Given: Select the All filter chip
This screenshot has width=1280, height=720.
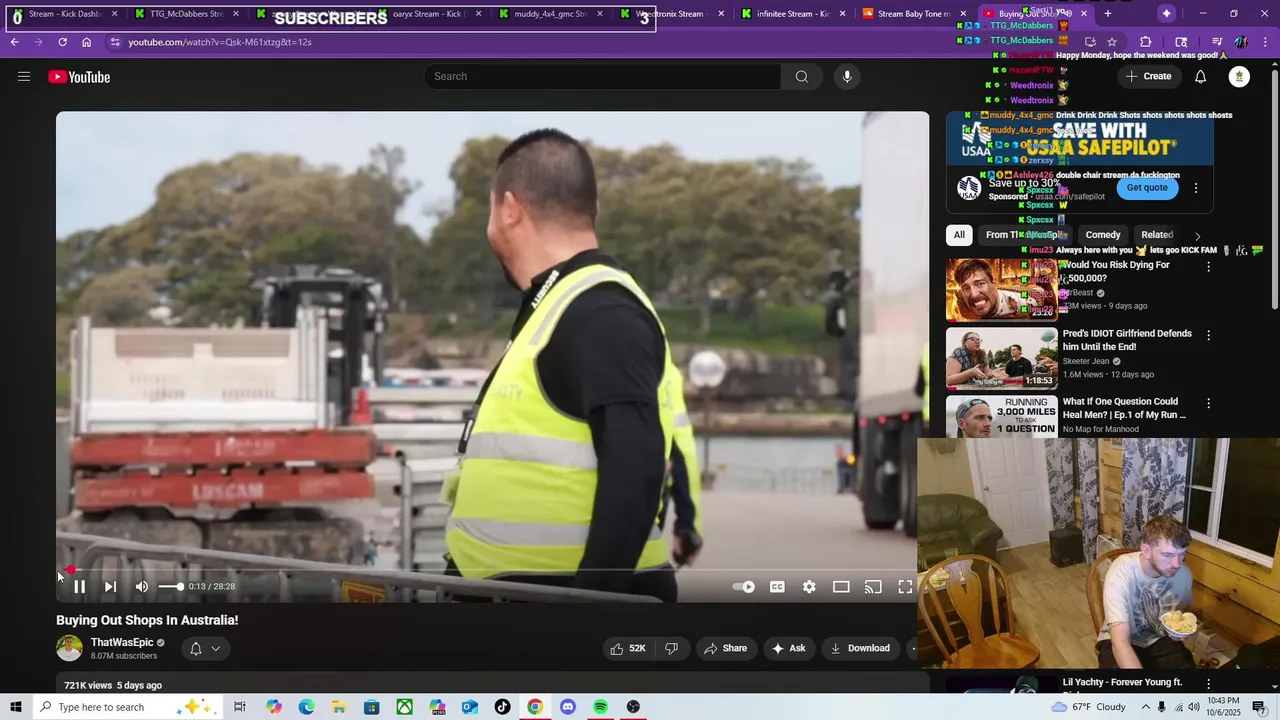Looking at the screenshot, I should pyautogui.click(x=959, y=235).
